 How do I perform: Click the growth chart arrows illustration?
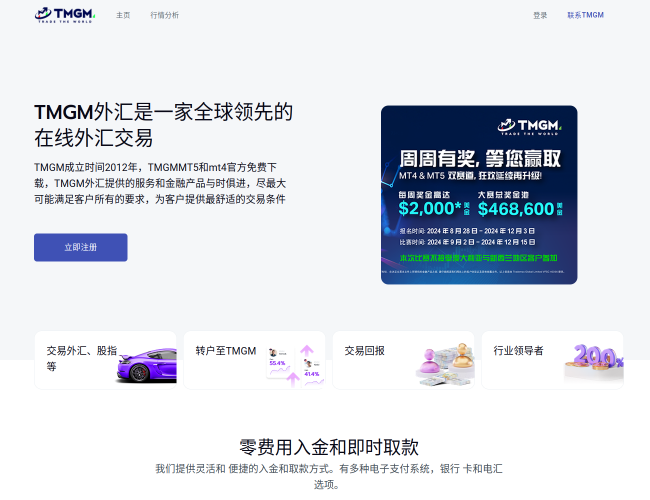point(296,366)
